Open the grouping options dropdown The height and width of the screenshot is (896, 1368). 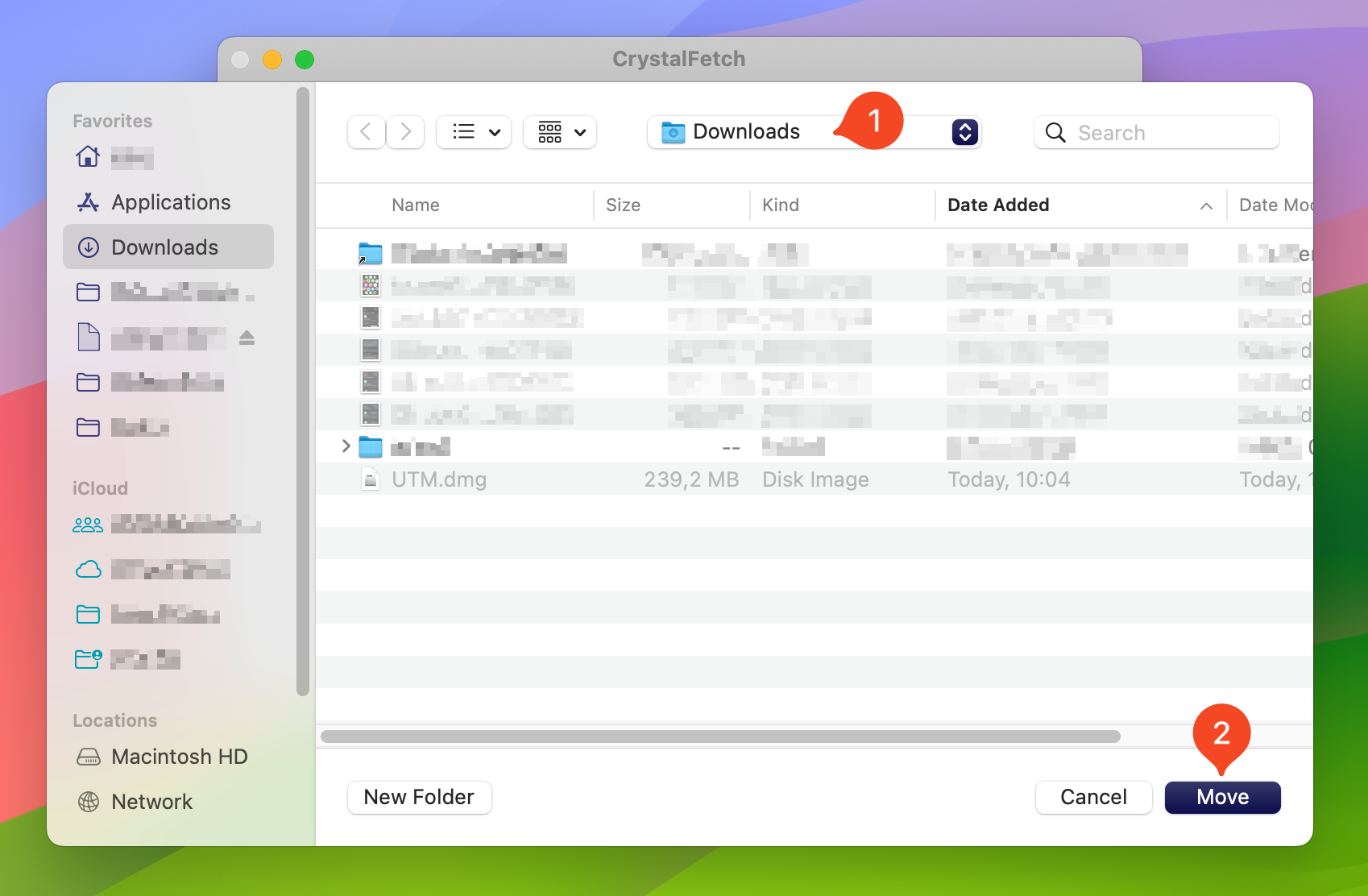tap(560, 132)
